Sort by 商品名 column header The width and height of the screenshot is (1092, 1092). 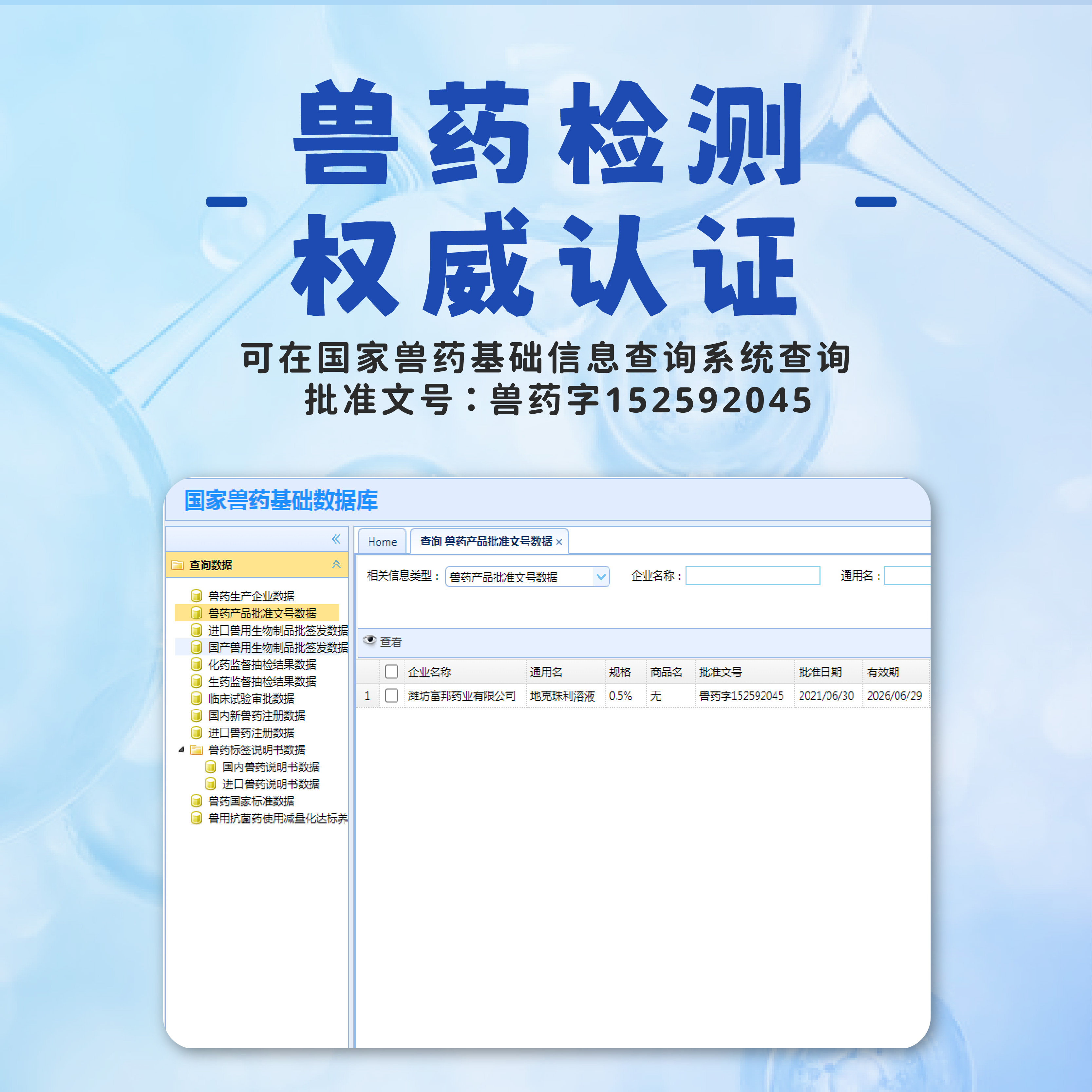670,671
